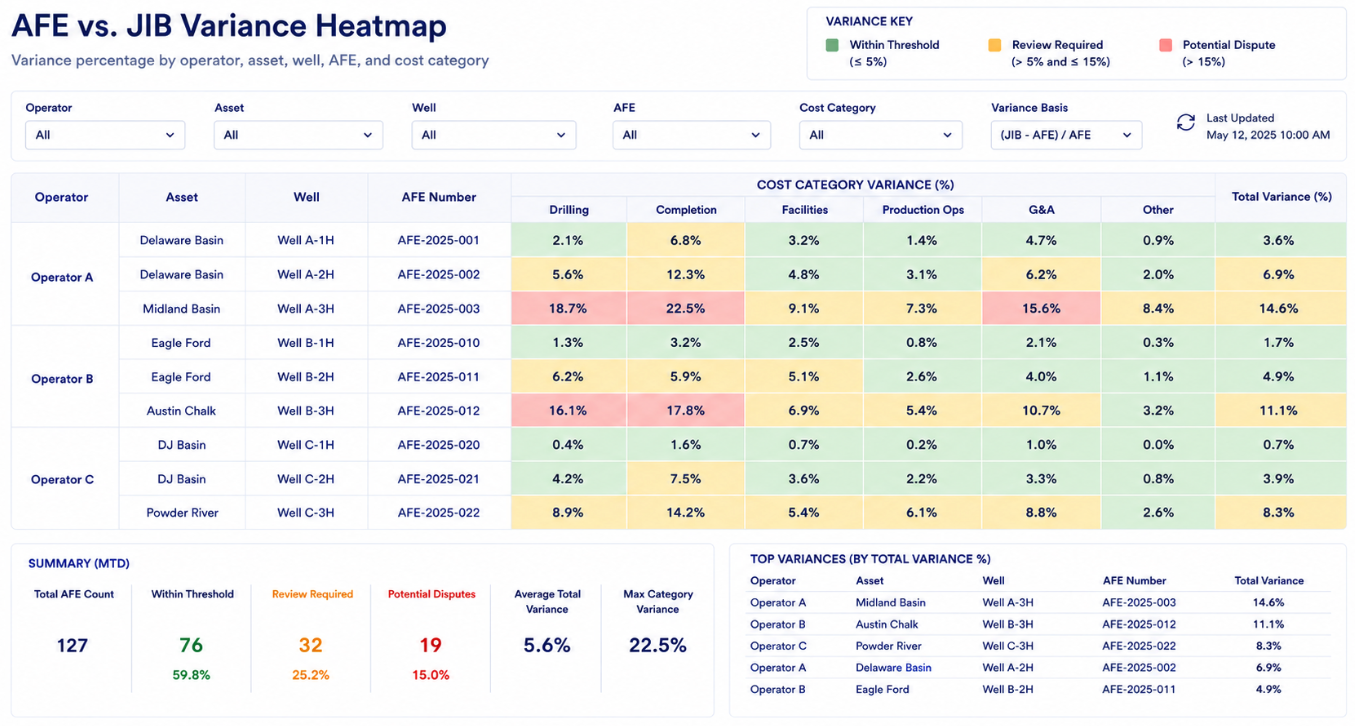This screenshot has width=1355, height=726.
Task: Click Well B-2H in the Top Variances list
Action: (1008, 689)
